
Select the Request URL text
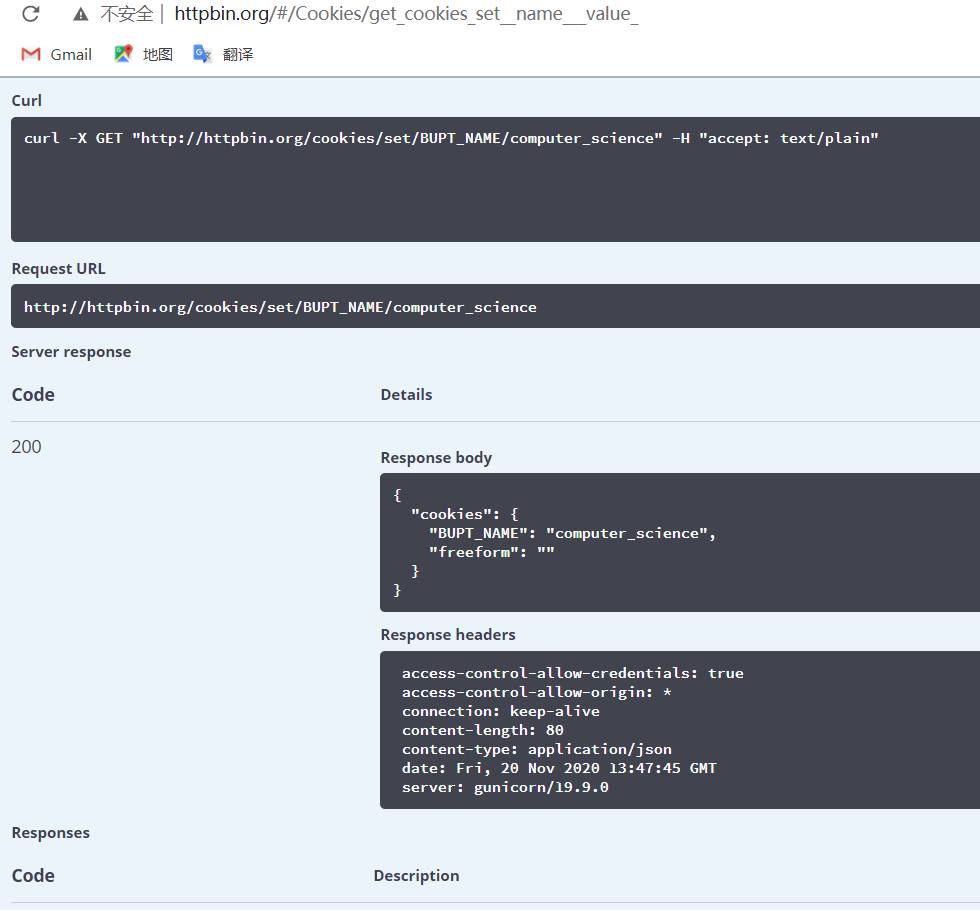(x=281, y=306)
